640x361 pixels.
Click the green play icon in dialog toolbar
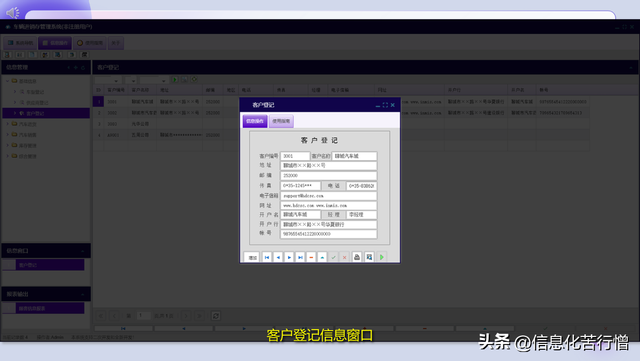point(382,257)
